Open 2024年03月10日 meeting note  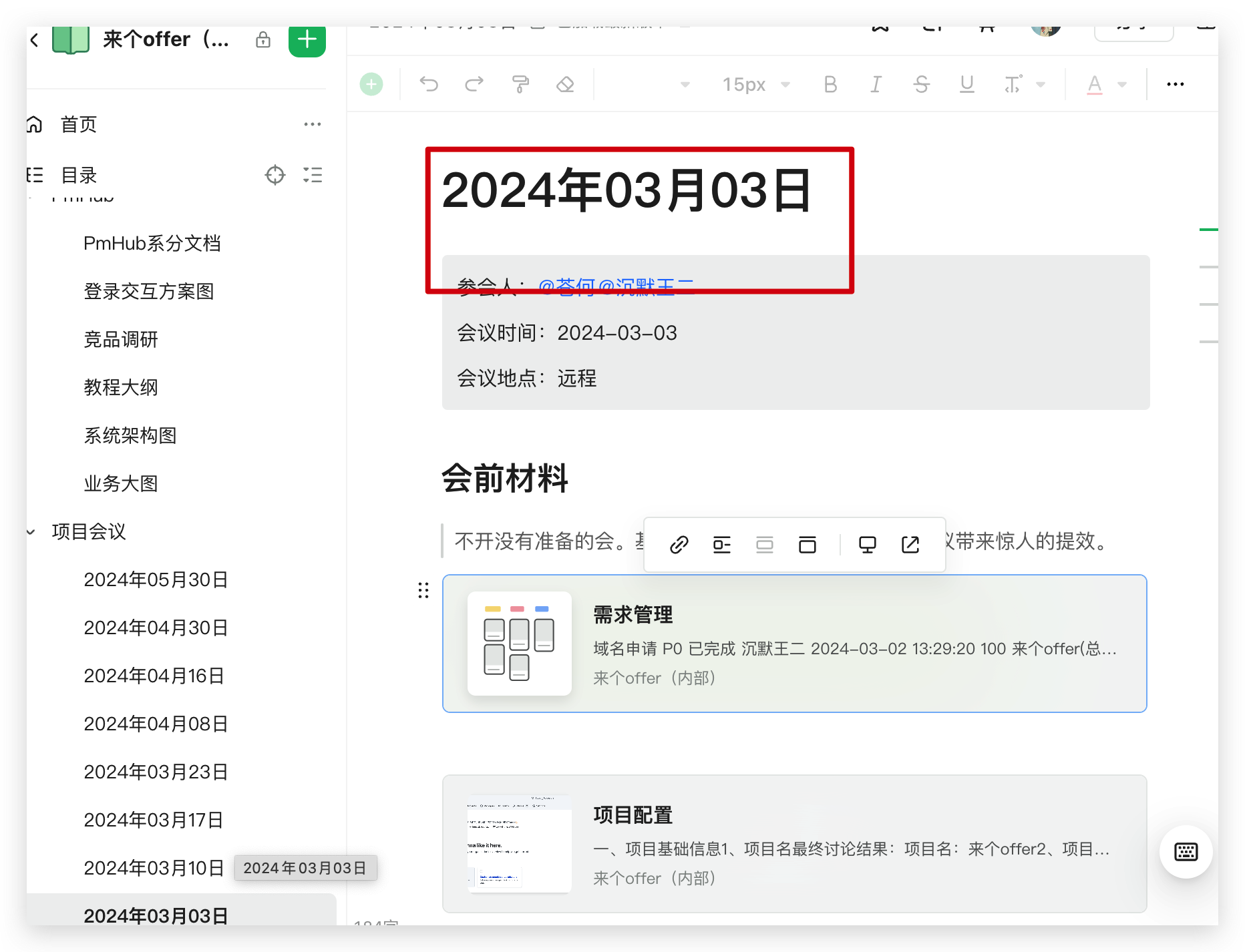(154, 868)
